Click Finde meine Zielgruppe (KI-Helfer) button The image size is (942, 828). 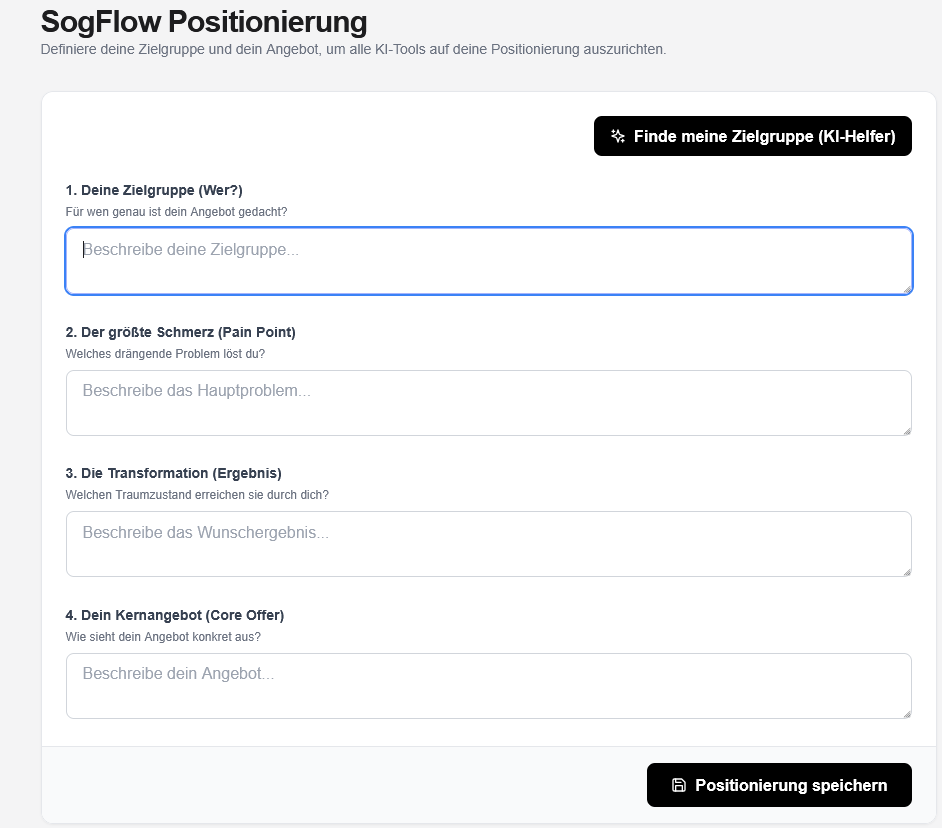(753, 136)
